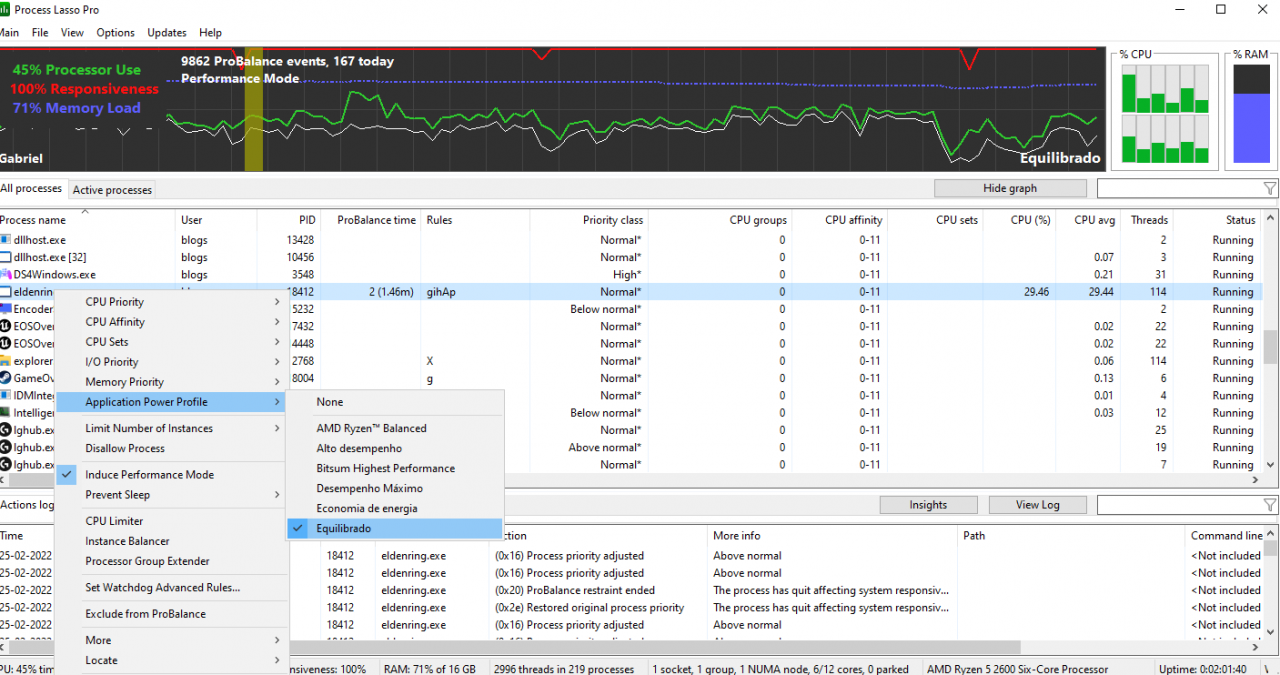The width and height of the screenshot is (1280, 675).
Task: Select the checked Equilibrado power profile
Action: (x=343, y=529)
